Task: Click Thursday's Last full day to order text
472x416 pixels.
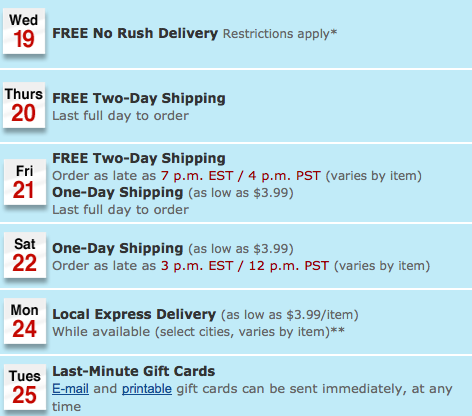Action: tap(120, 116)
